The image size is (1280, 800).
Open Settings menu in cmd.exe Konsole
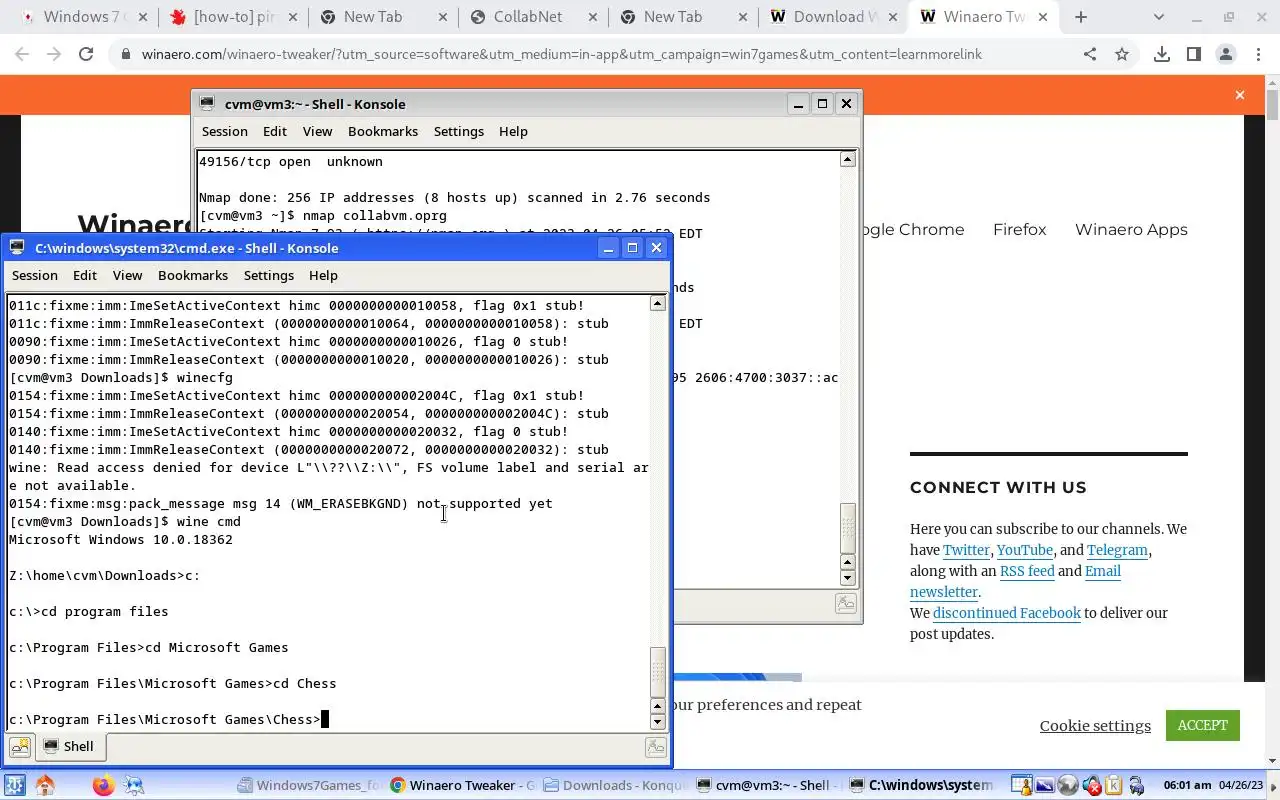269,275
